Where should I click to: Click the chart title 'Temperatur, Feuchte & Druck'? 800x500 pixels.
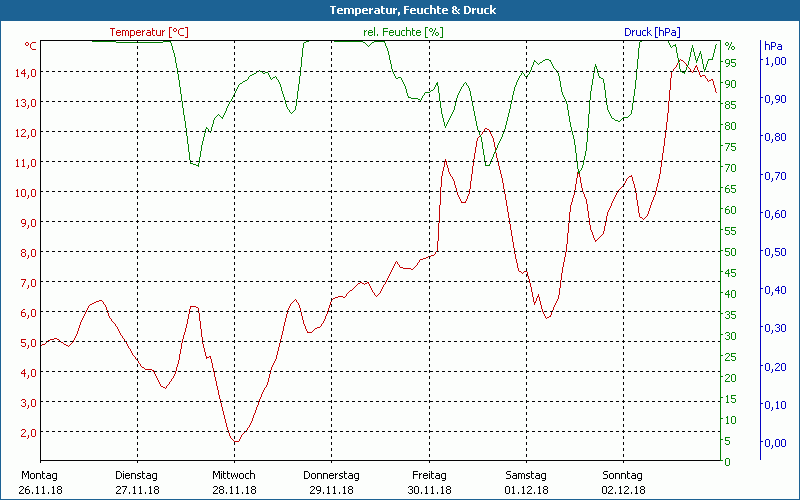click(x=399, y=10)
